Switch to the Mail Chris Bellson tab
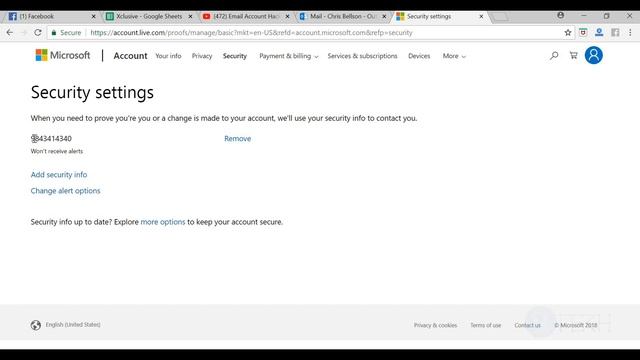The image size is (640, 360). pyautogui.click(x=342, y=16)
